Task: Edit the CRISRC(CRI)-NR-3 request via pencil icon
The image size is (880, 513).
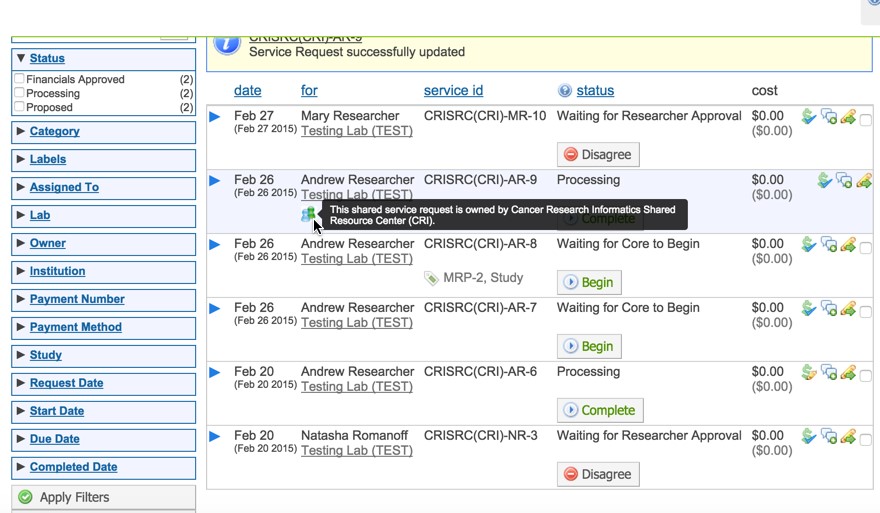Action: pos(848,437)
